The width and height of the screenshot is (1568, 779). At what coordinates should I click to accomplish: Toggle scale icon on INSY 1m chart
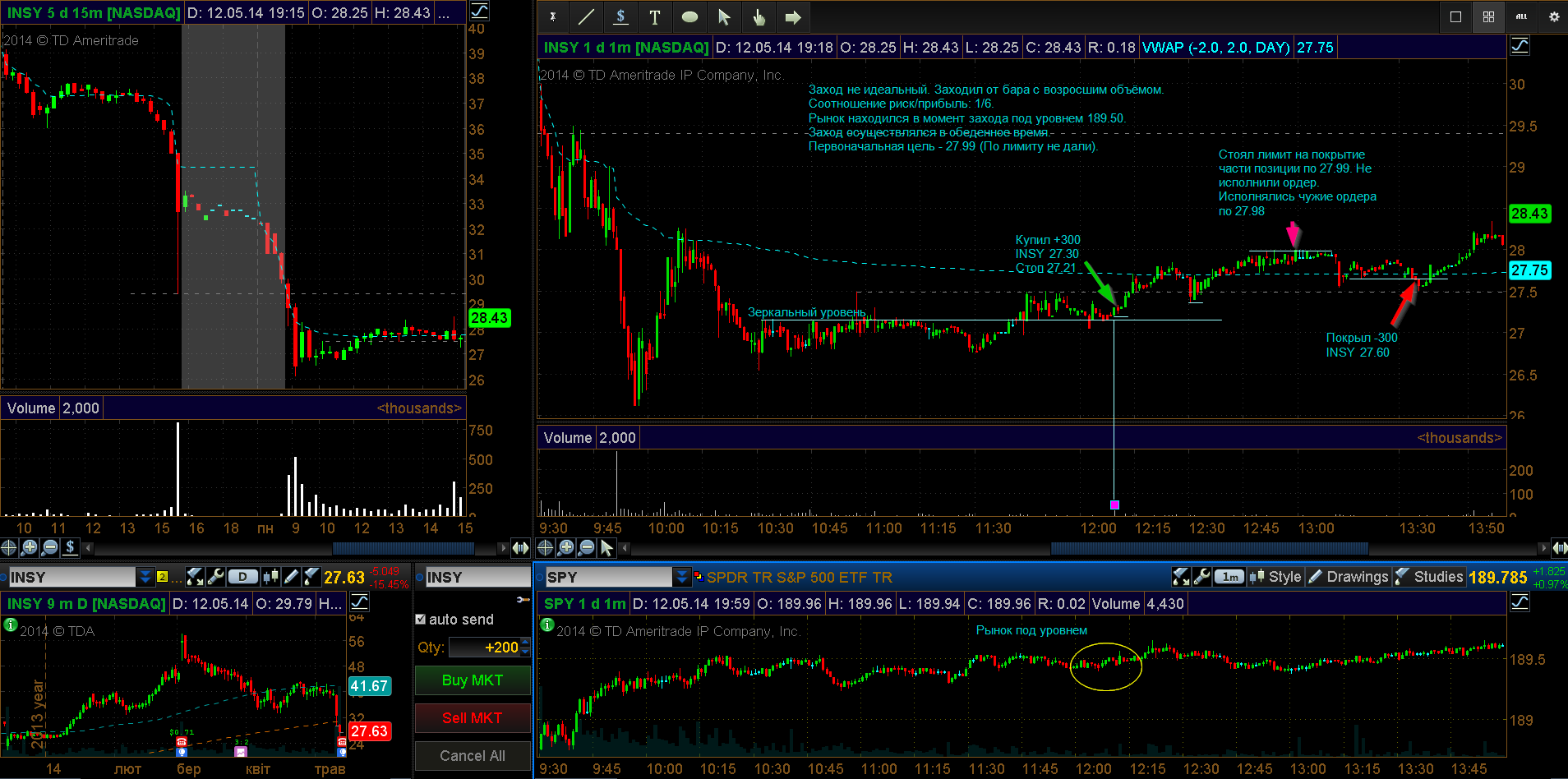click(1520, 46)
